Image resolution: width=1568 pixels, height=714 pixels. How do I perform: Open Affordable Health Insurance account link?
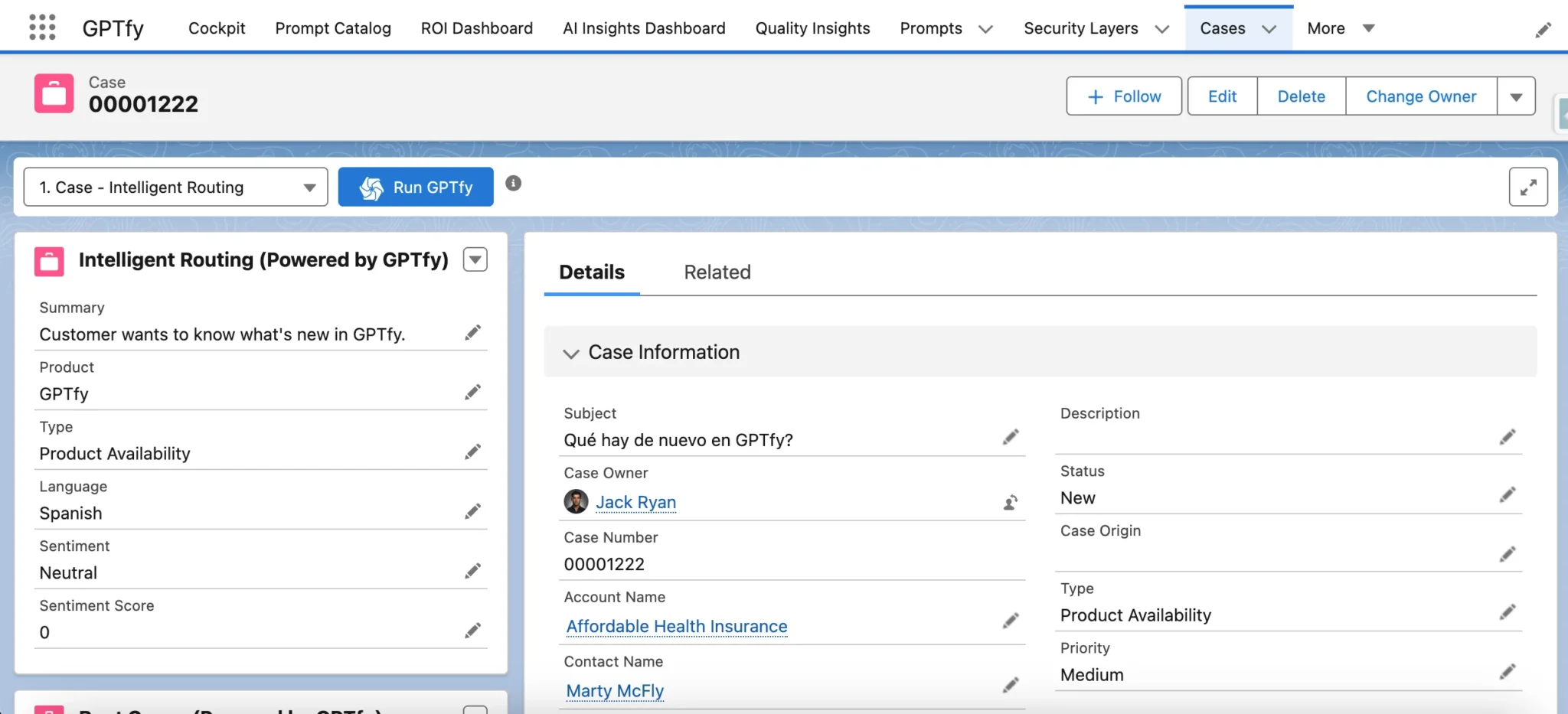[676, 627]
